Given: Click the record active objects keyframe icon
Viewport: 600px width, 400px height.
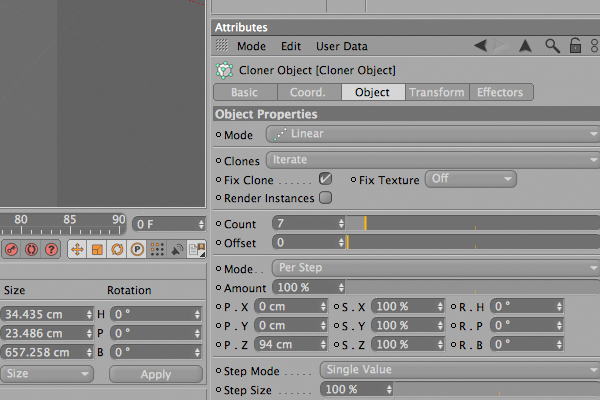Looking at the screenshot, I should [11, 250].
